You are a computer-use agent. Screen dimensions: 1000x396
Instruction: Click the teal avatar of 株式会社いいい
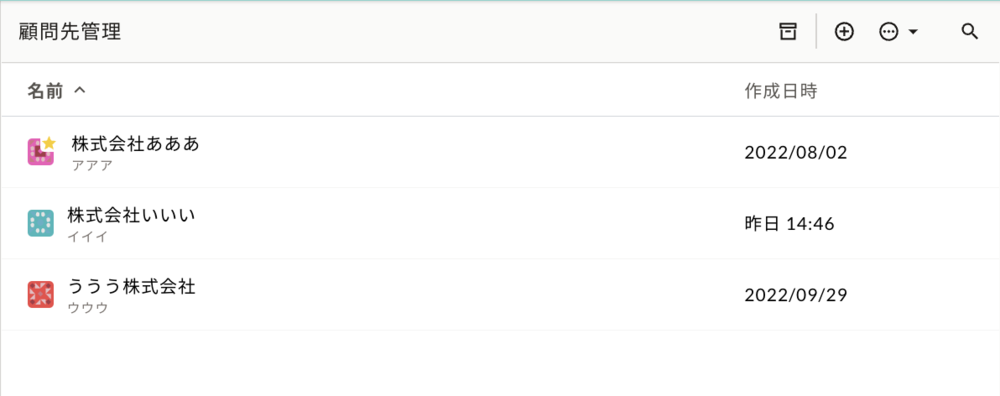tap(40, 223)
